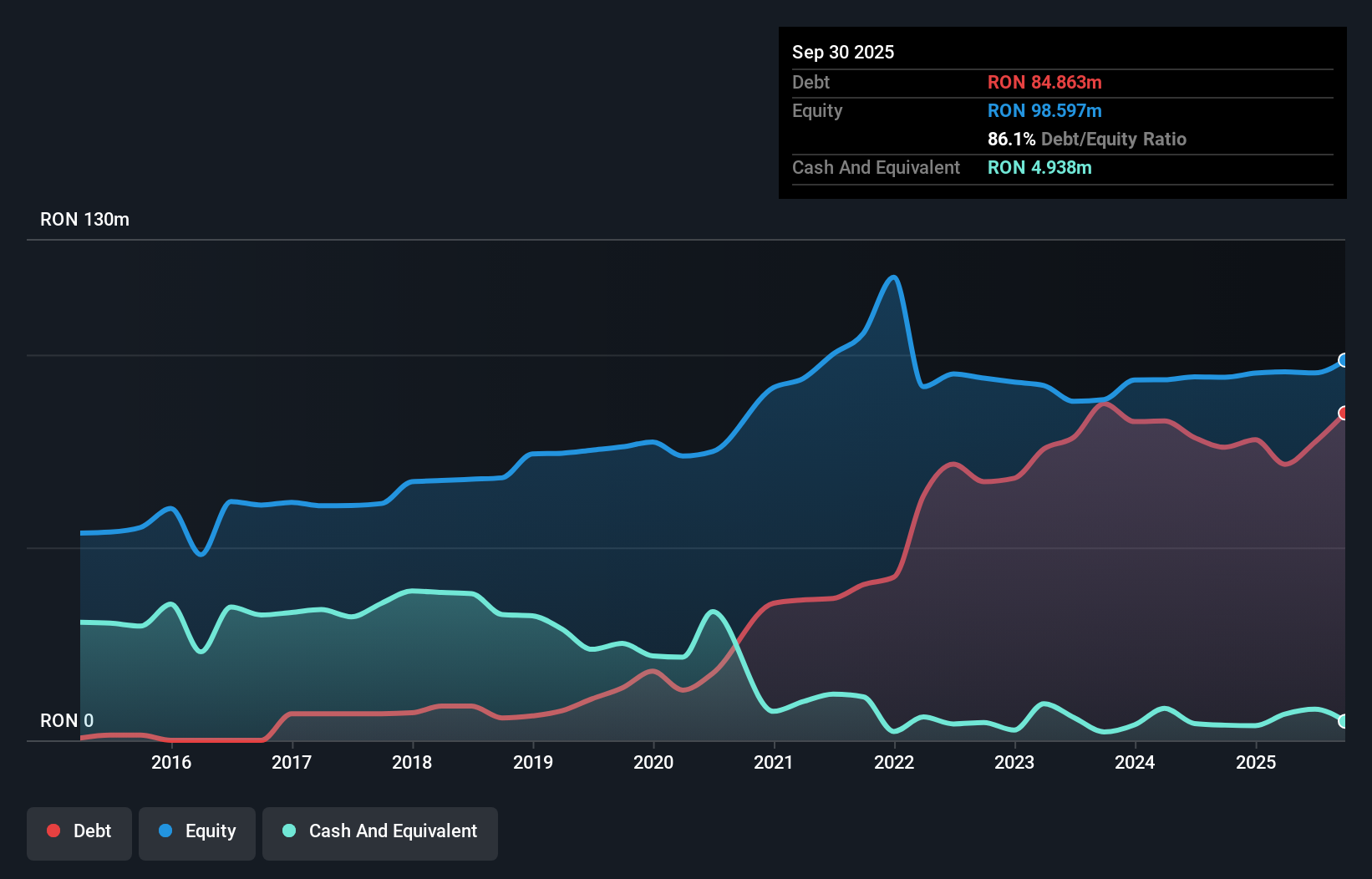Toggle the Debt series legend button

pyautogui.click(x=79, y=833)
